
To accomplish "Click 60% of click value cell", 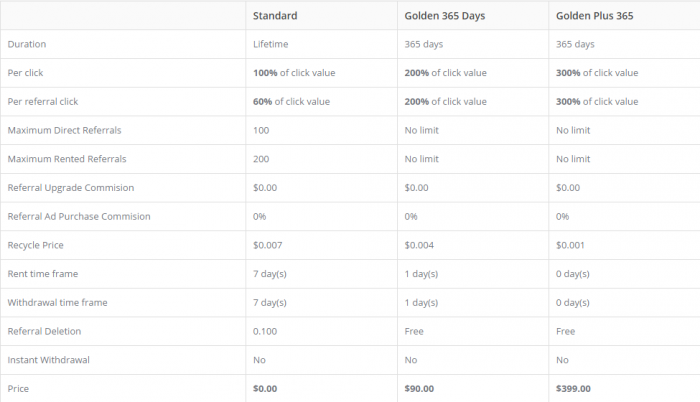I will pos(291,102).
